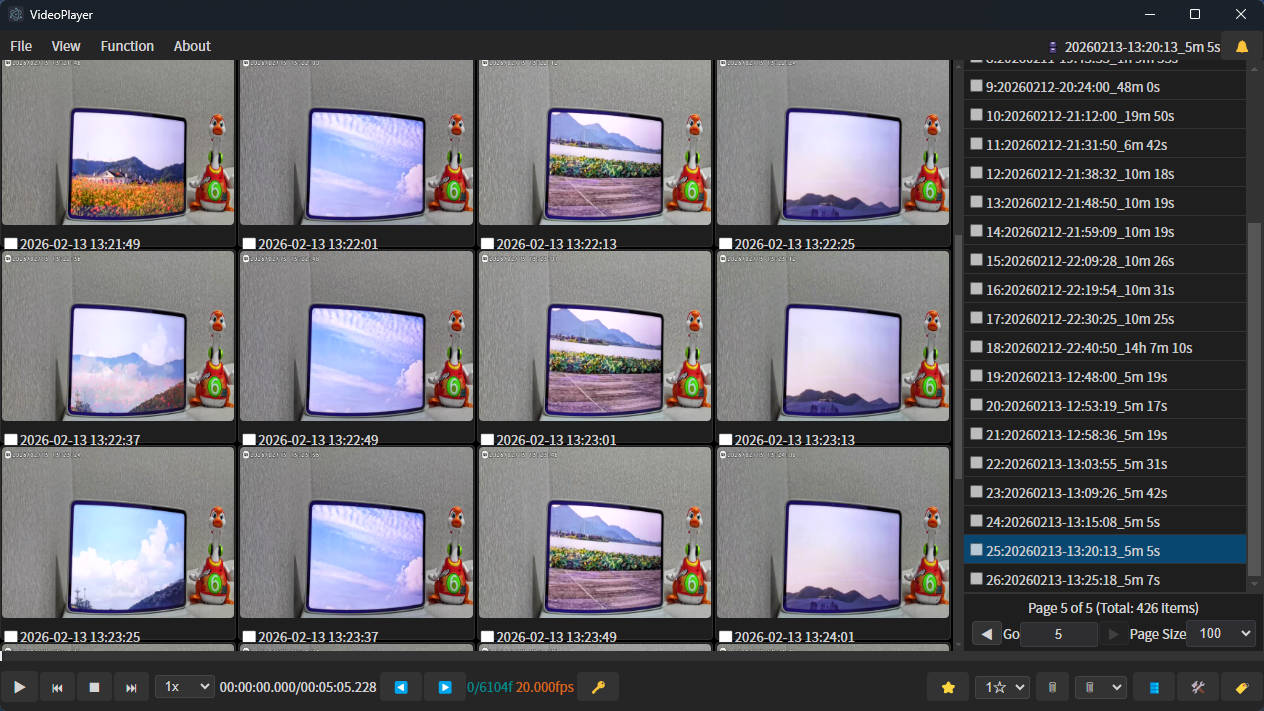Screen dimensions: 1264x711
Task: Jump to the previous video
Action: (57, 687)
